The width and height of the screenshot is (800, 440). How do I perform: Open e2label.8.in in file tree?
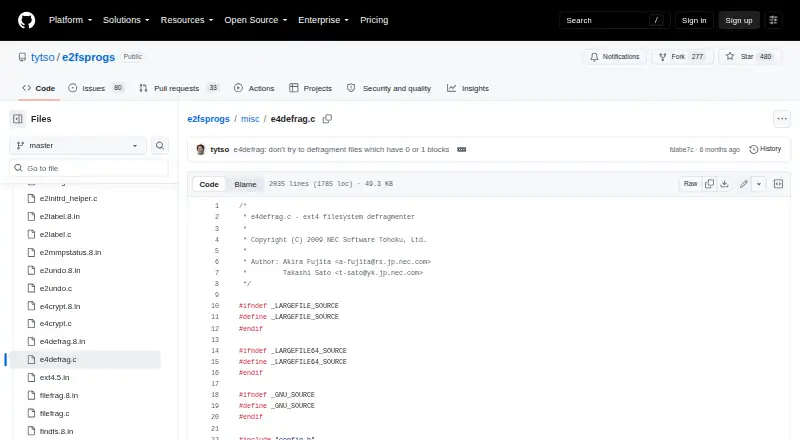pyautogui.click(x=60, y=216)
